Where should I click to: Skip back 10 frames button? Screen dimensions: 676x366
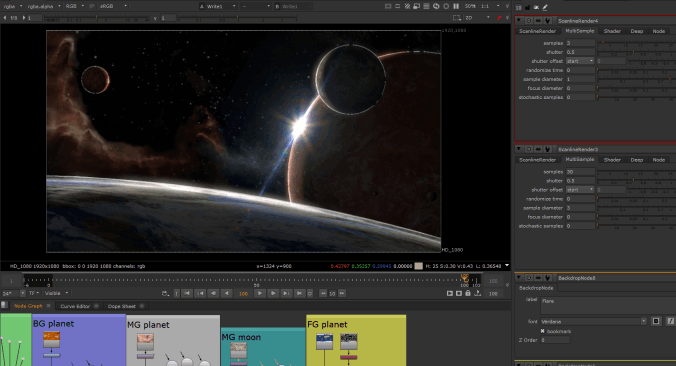323,293
